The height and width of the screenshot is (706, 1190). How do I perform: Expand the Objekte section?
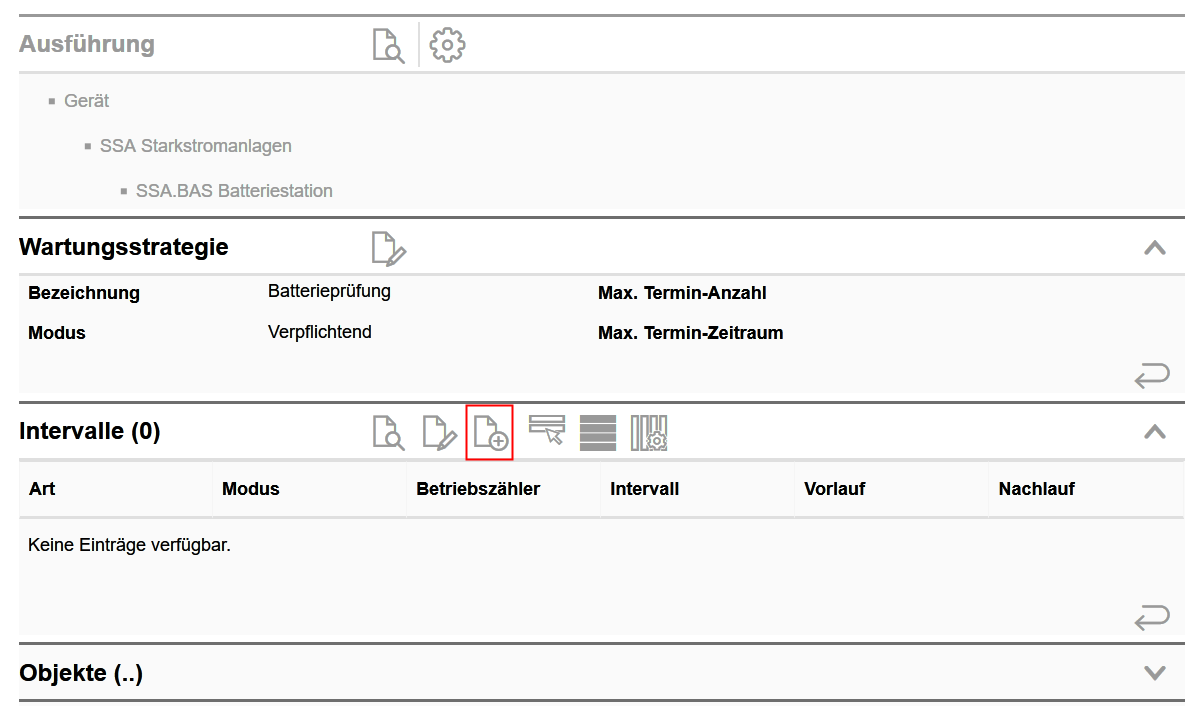point(1154,673)
